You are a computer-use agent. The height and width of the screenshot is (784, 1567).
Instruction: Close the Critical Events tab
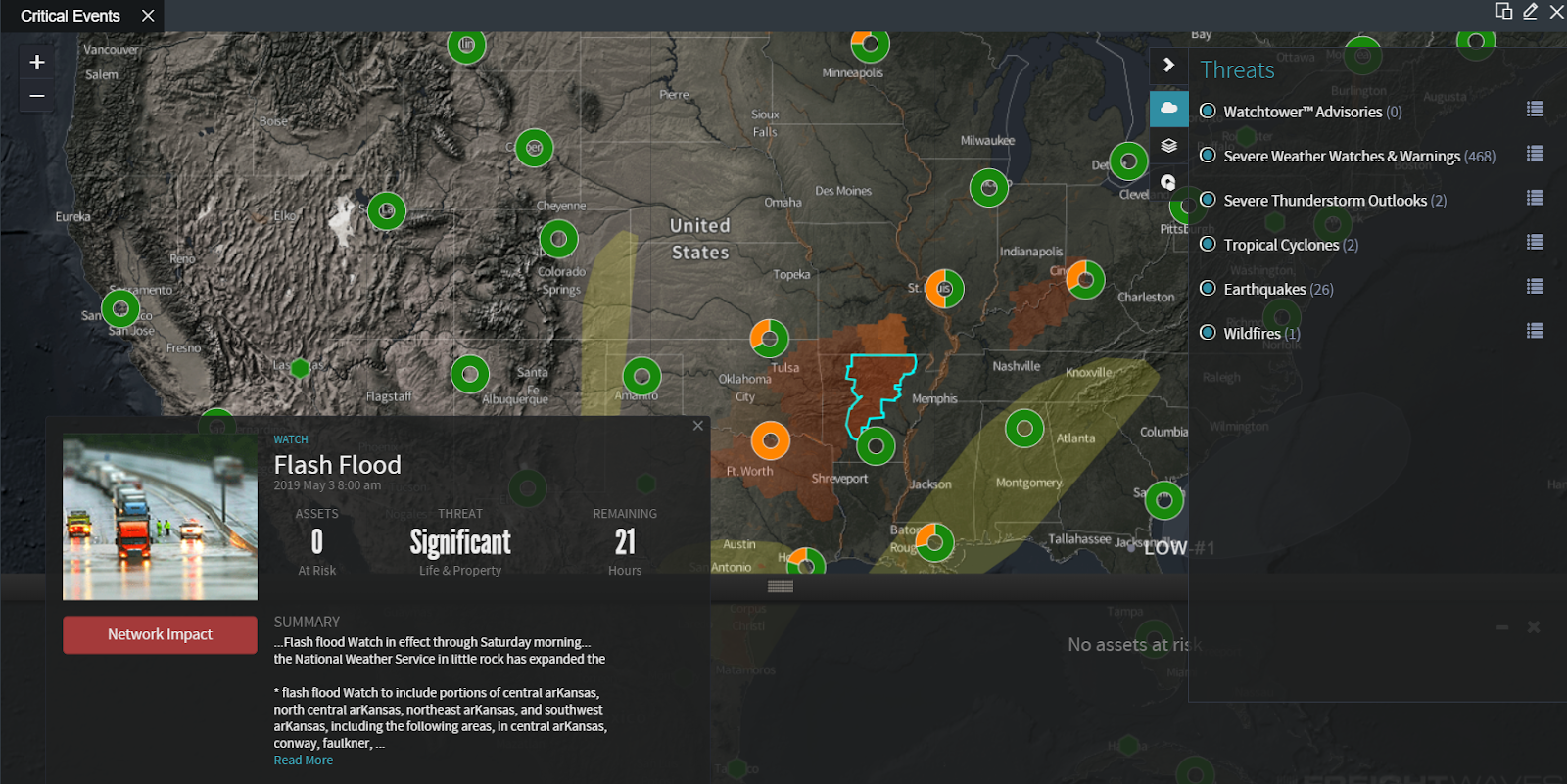pos(148,16)
